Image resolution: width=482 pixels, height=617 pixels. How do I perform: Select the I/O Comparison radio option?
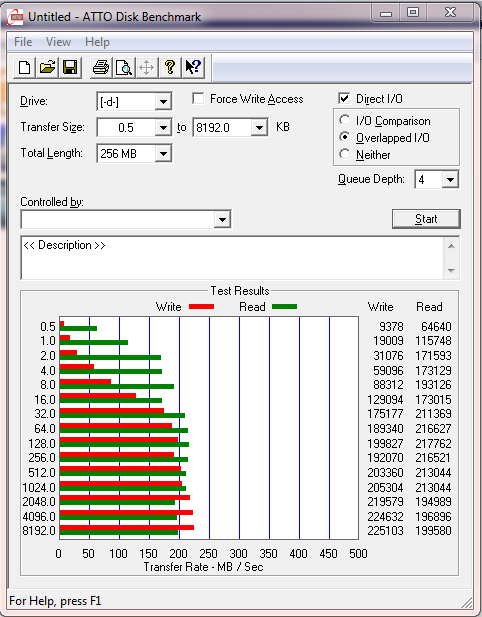[345, 120]
